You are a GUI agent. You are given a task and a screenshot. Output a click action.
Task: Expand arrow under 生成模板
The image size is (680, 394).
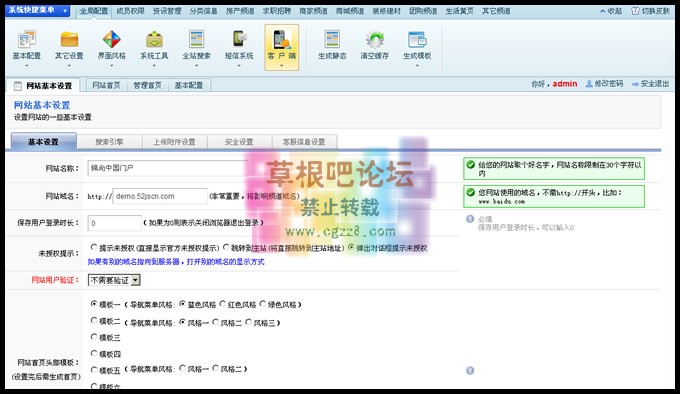pyautogui.click(x=417, y=65)
